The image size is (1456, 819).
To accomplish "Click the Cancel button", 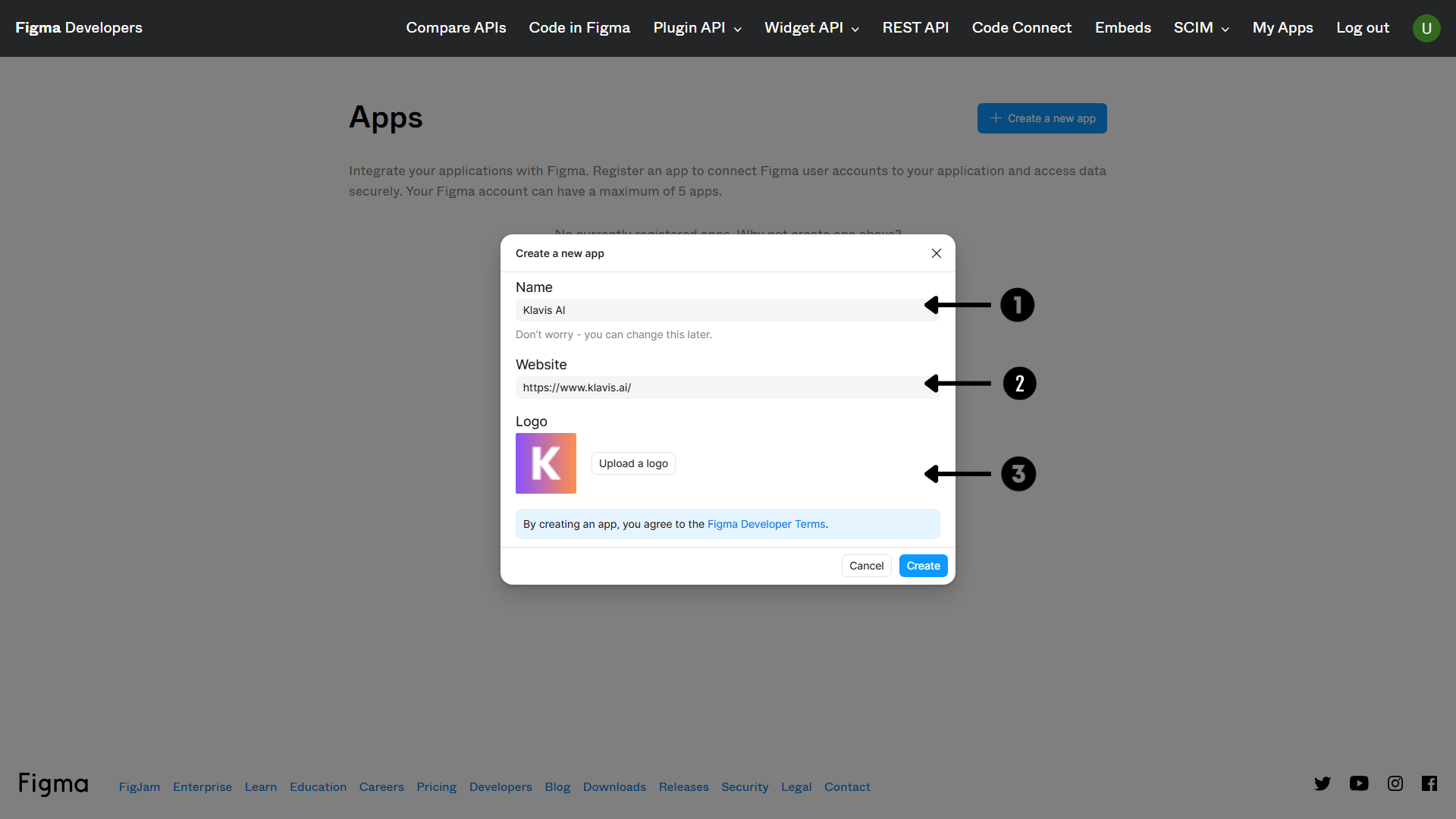I will 866,566.
